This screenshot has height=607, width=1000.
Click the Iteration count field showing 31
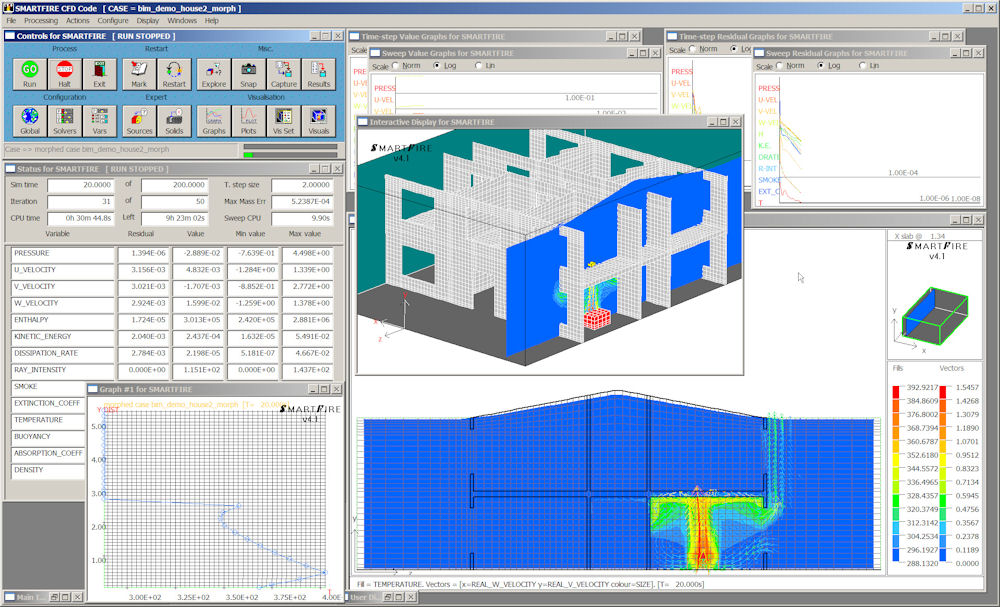click(x=80, y=201)
